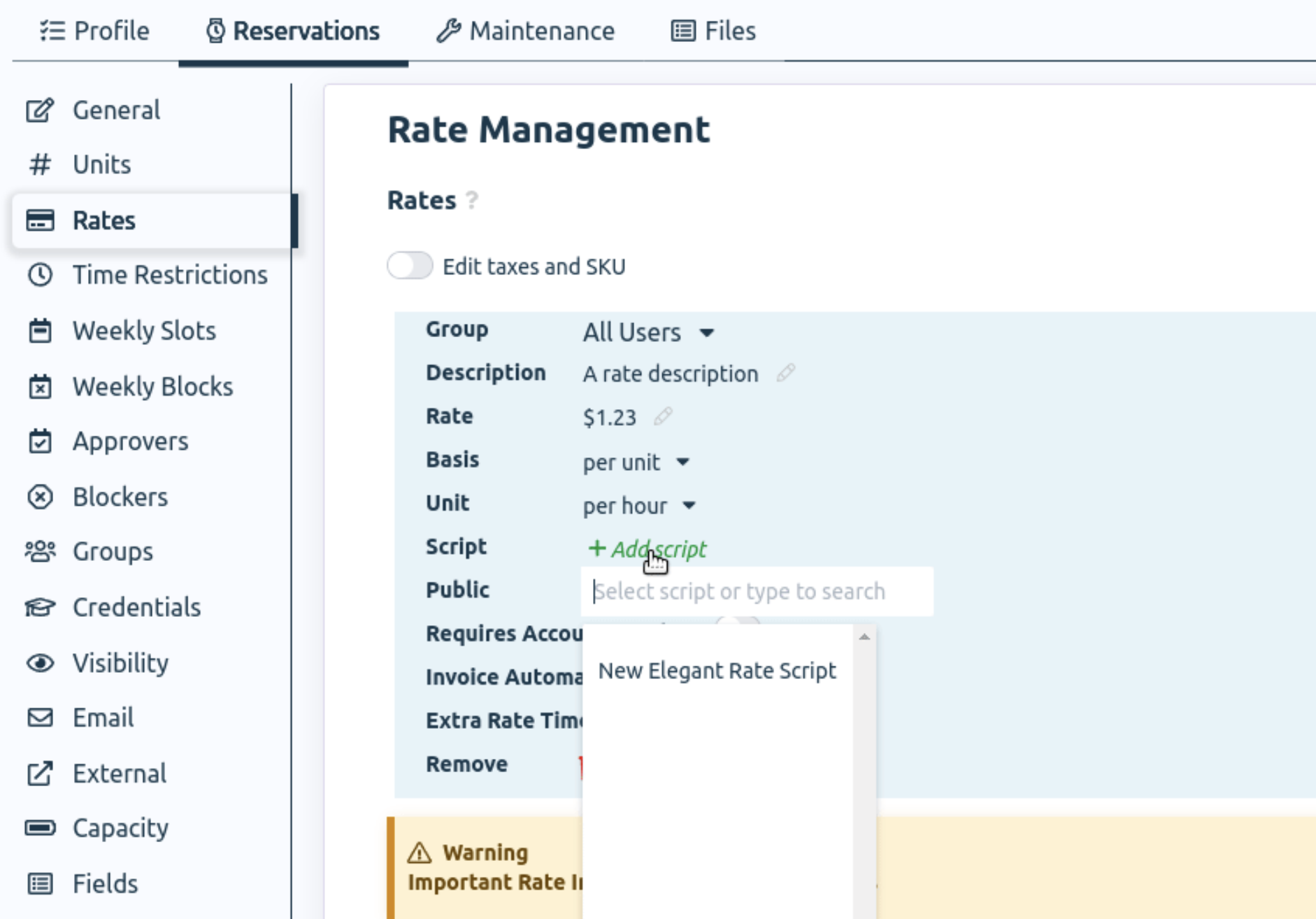Open the Rates help question mark
Image resolution: width=1316 pixels, height=919 pixels.
tap(473, 201)
